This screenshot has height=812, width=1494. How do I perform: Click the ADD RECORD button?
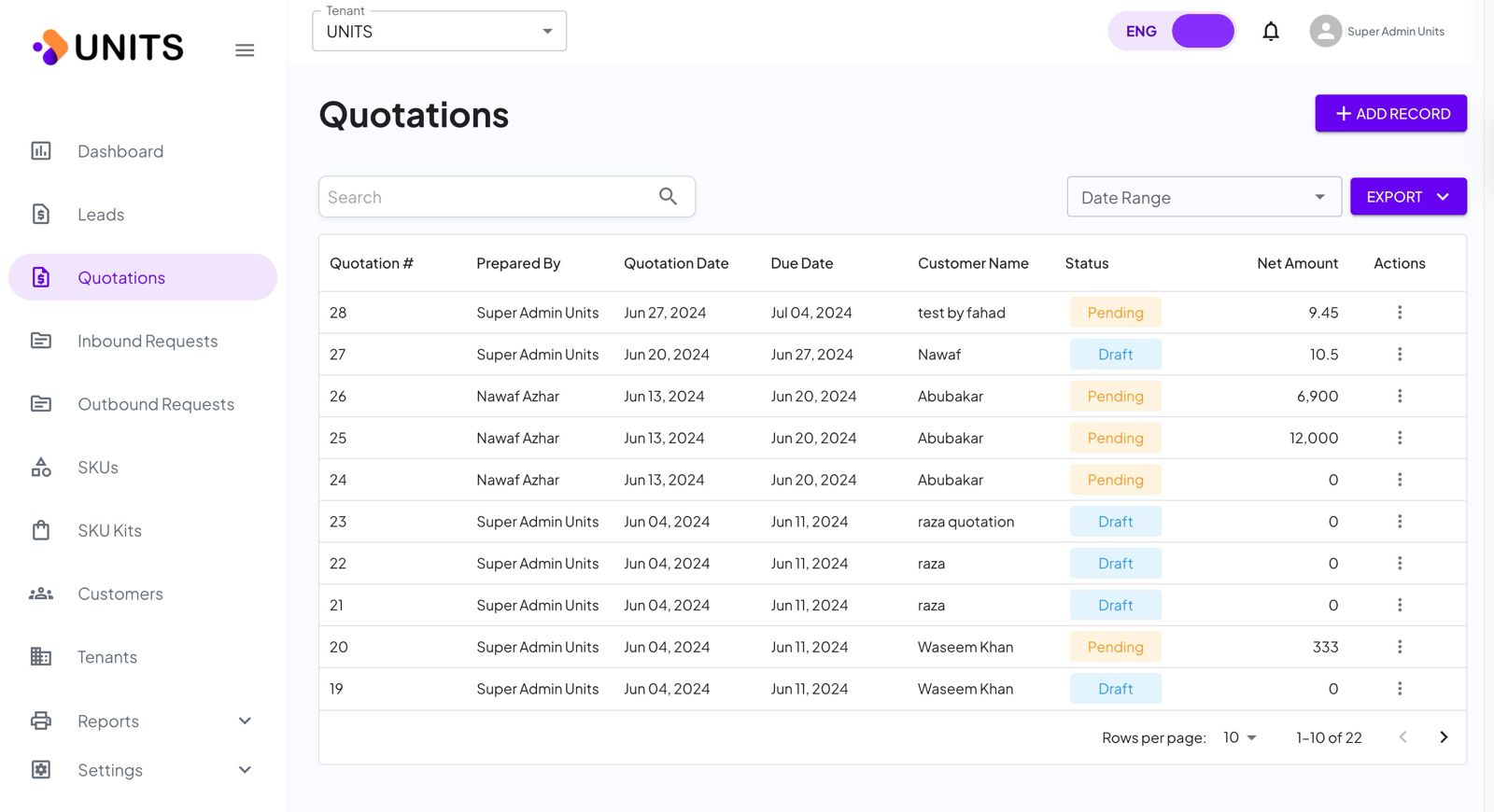click(1391, 114)
